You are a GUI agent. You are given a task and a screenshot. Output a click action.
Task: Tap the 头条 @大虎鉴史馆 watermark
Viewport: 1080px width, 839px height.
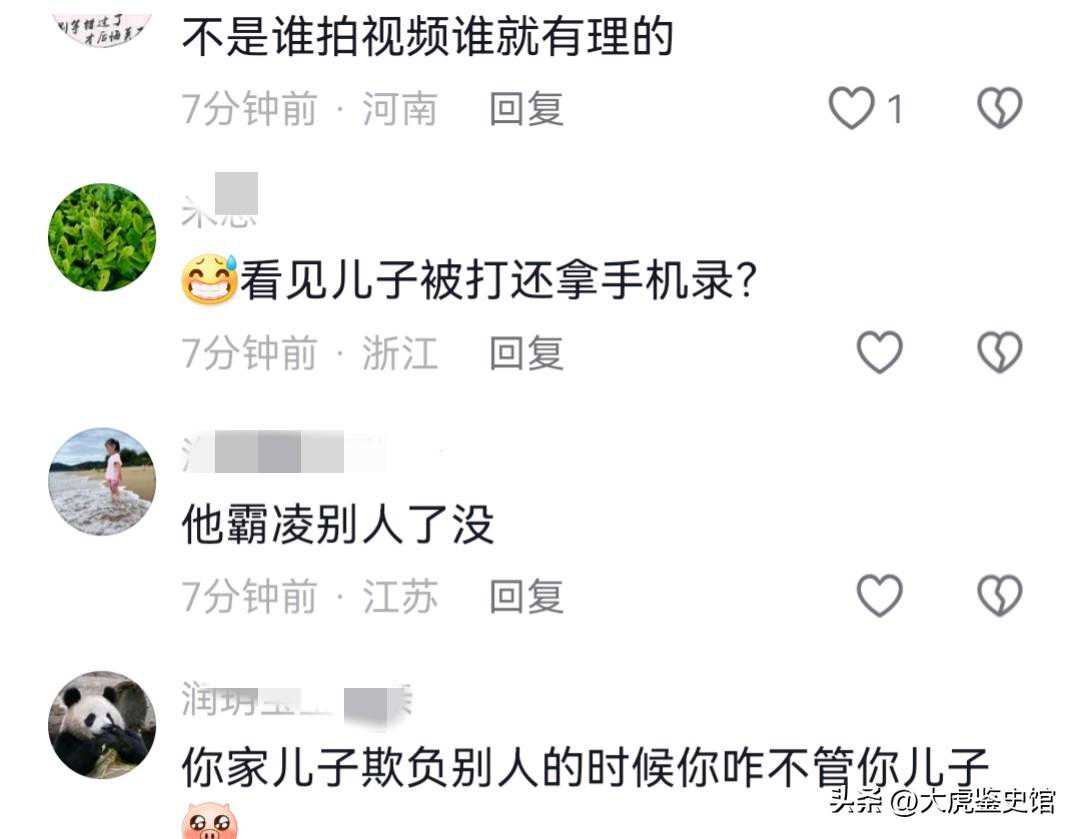click(942, 801)
